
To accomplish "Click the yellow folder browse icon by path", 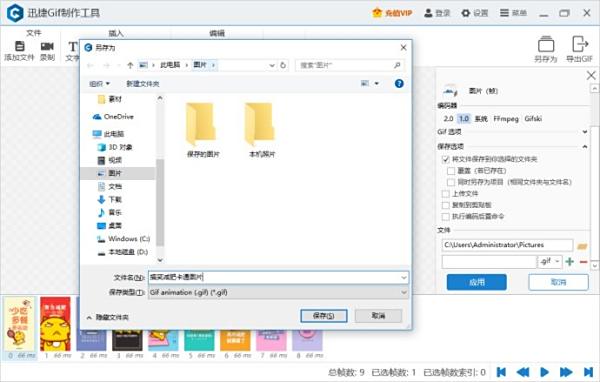I will click(x=582, y=246).
